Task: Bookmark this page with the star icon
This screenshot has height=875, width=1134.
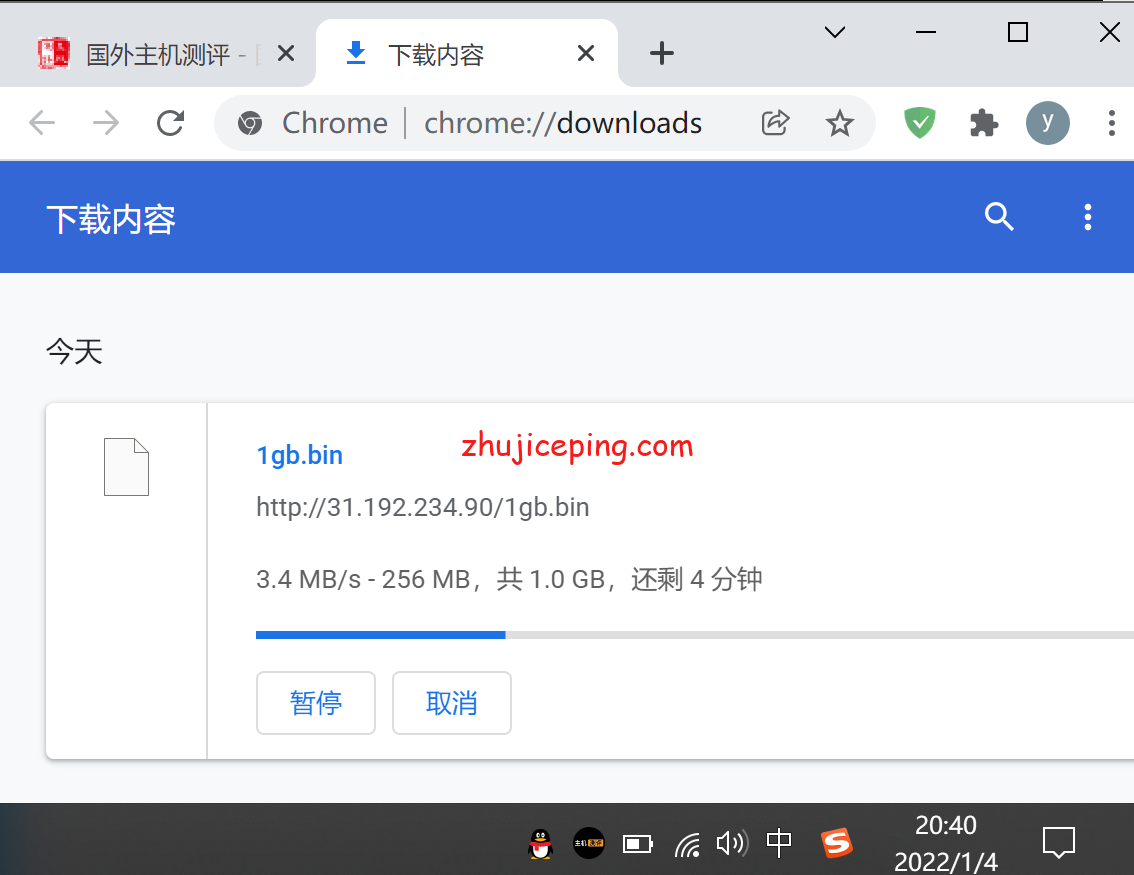Action: 840,123
